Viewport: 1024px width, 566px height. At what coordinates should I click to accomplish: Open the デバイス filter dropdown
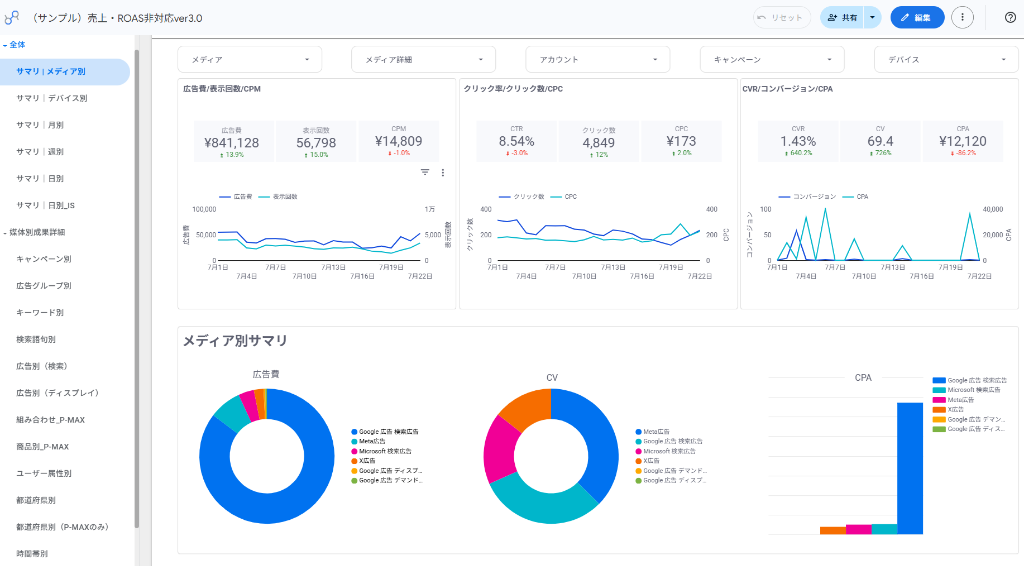click(x=946, y=59)
